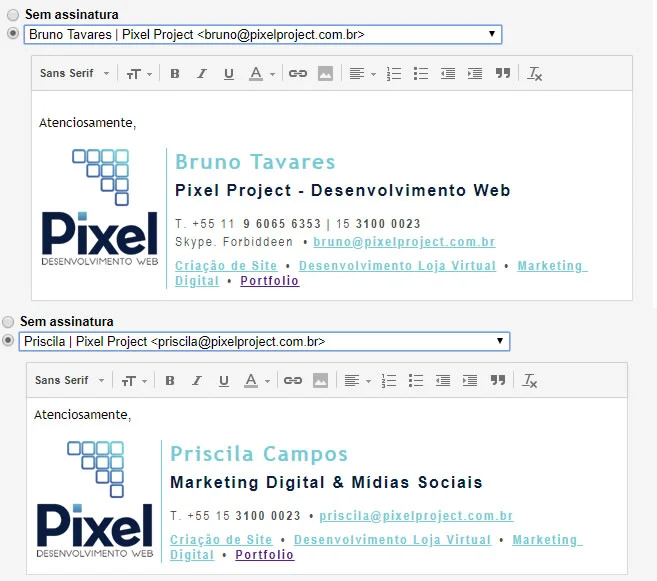Click Pixel logo image in Bruno signature
This screenshot has width=657, height=581.
pos(100,207)
